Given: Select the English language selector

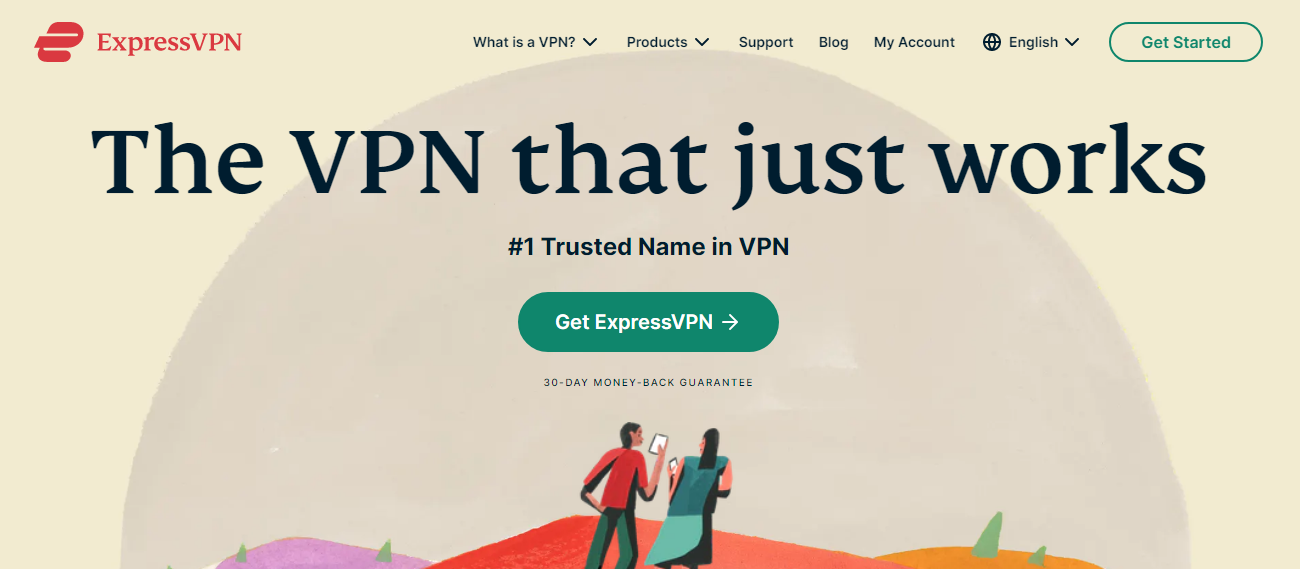Looking at the screenshot, I should [1031, 42].
